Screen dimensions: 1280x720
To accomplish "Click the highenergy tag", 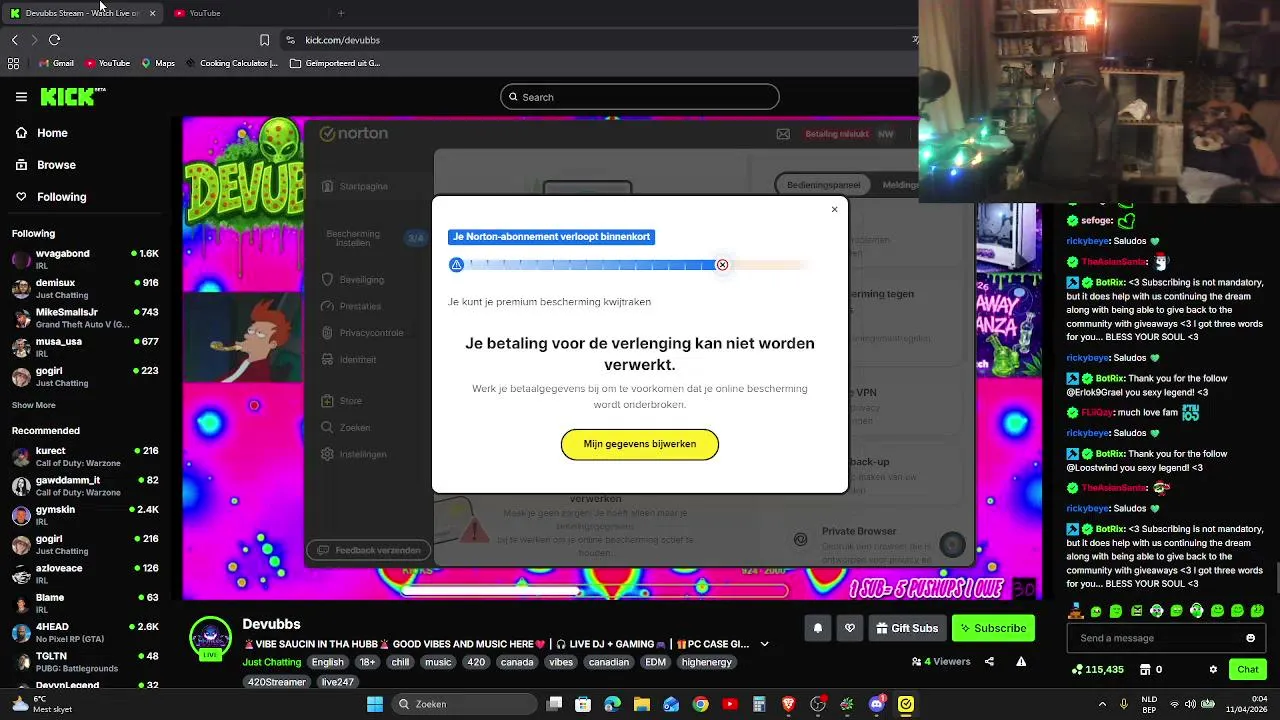I will (x=707, y=662).
